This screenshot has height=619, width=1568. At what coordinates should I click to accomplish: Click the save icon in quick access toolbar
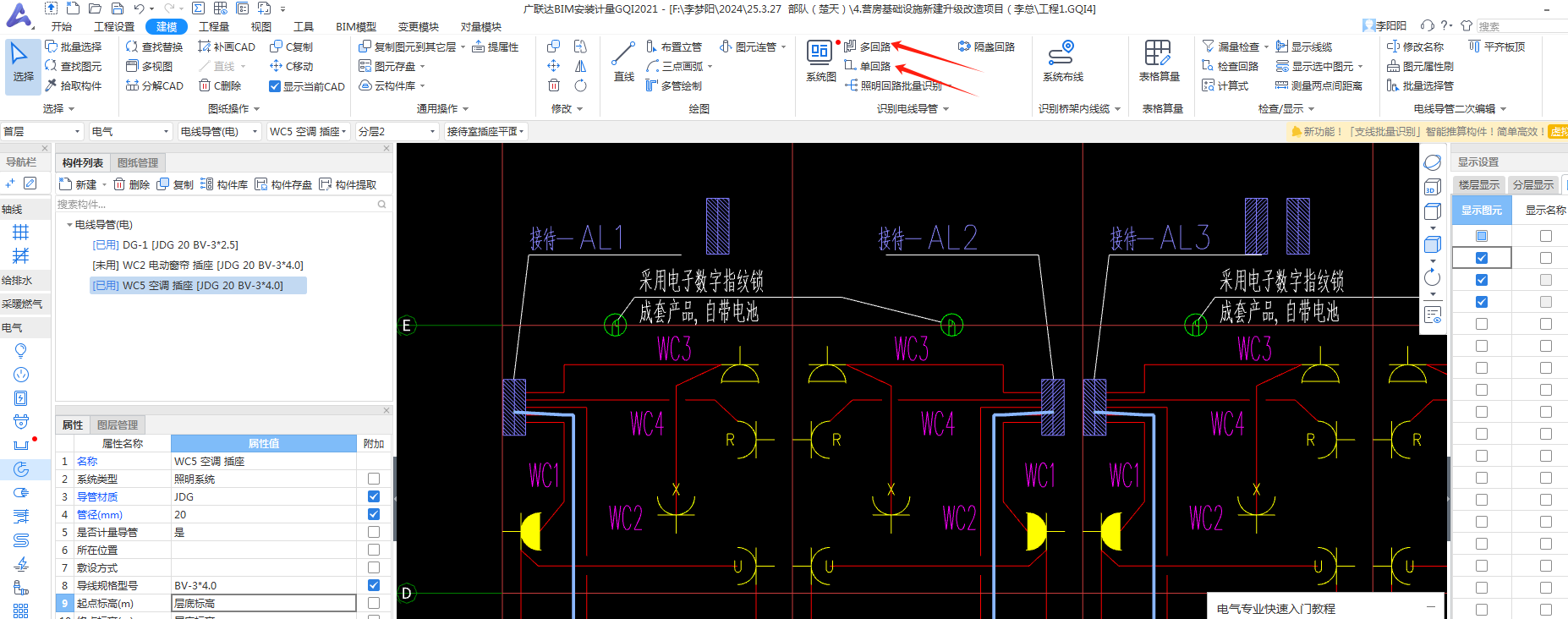point(117,8)
